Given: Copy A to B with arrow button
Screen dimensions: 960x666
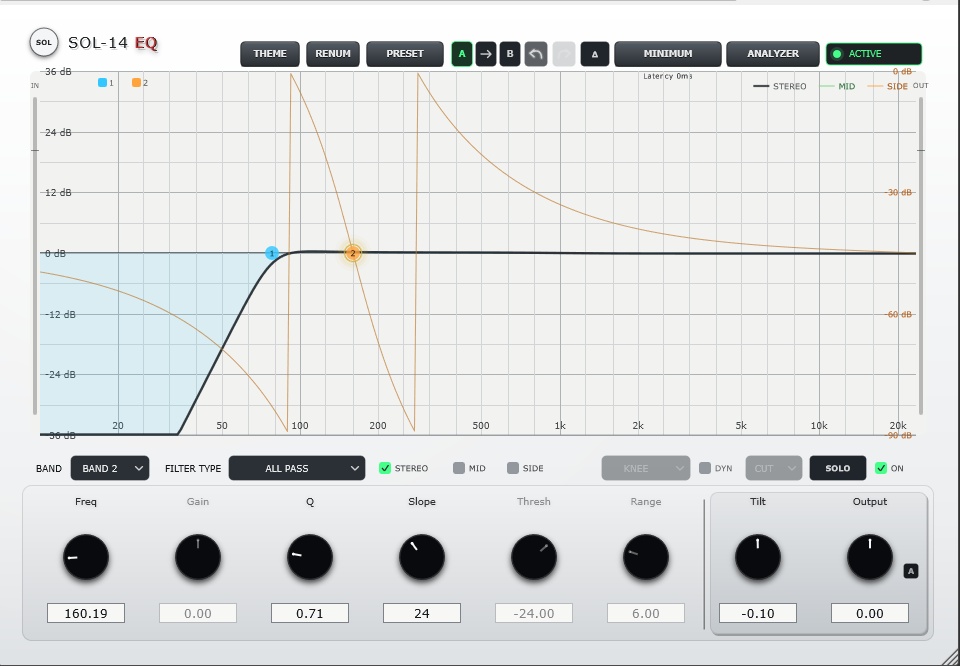Looking at the screenshot, I should pos(486,54).
